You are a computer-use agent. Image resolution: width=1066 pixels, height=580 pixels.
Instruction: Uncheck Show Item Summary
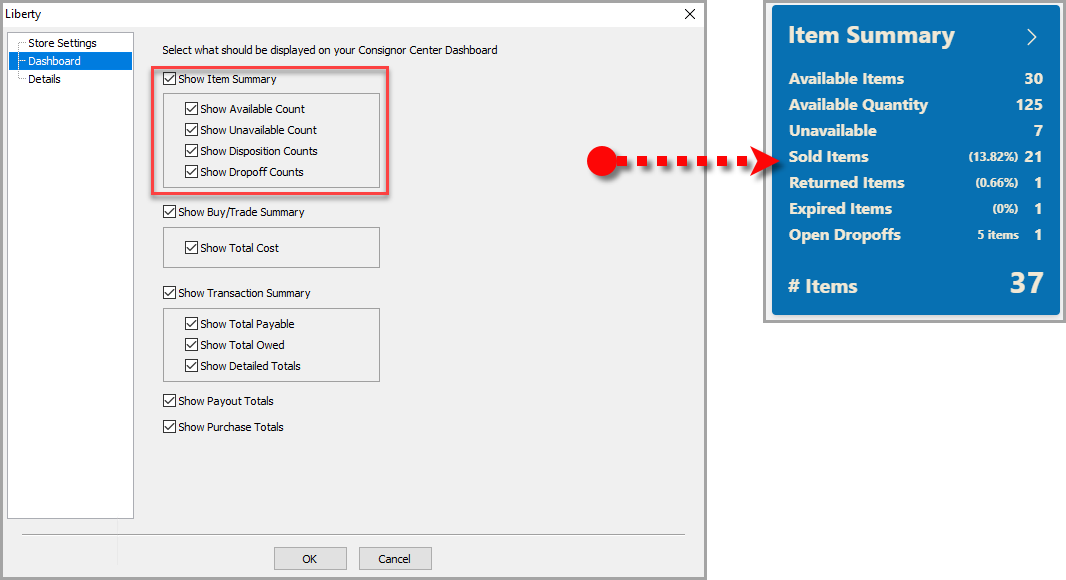(x=170, y=79)
